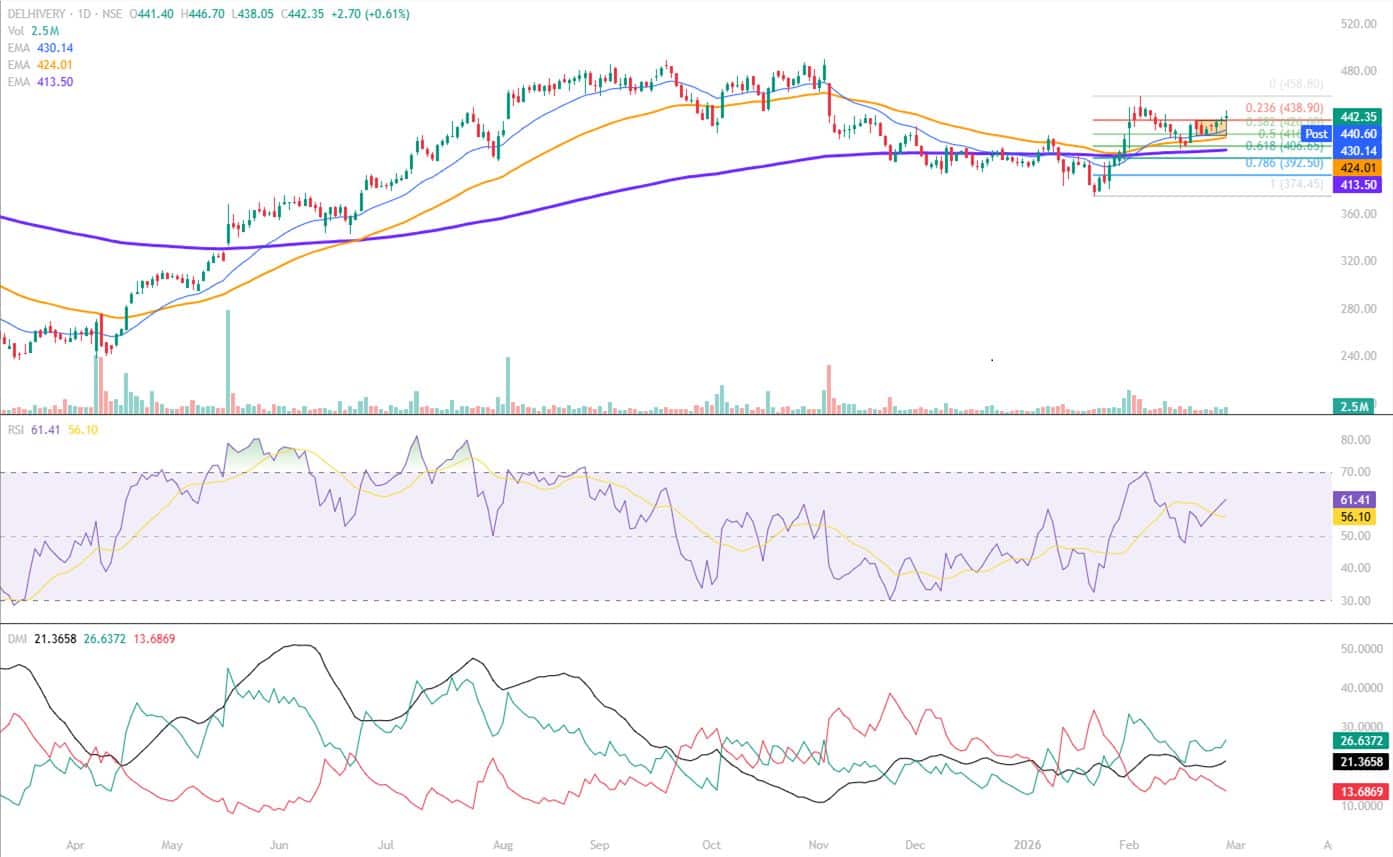Click the orange 424.01 EMA axis label

point(1358,168)
